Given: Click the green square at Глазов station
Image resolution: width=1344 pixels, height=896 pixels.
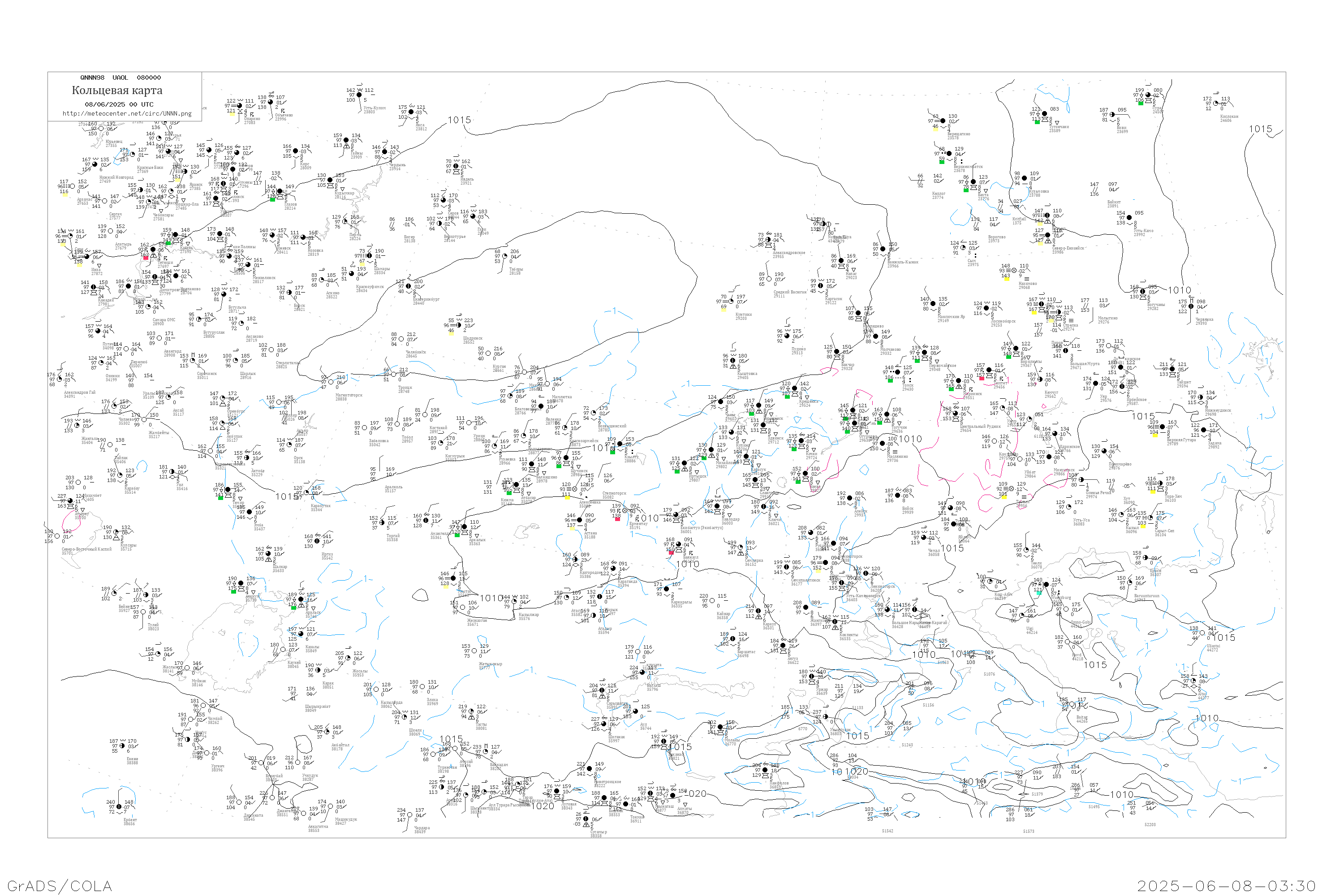Looking at the screenshot, I should (x=272, y=199).
